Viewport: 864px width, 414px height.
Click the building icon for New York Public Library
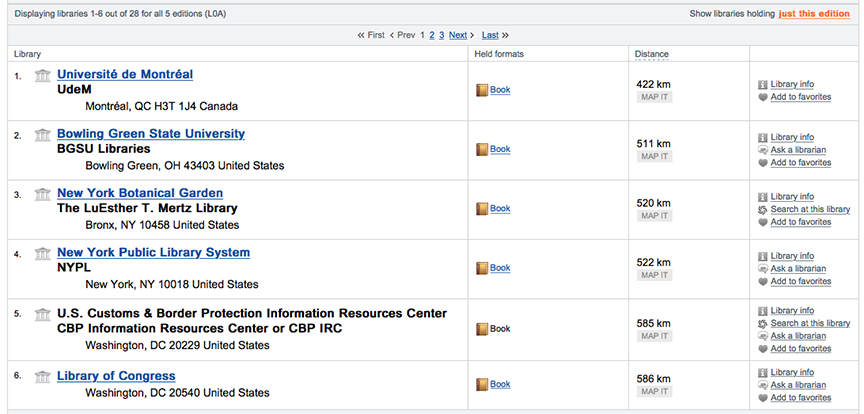pyautogui.click(x=42, y=254)
